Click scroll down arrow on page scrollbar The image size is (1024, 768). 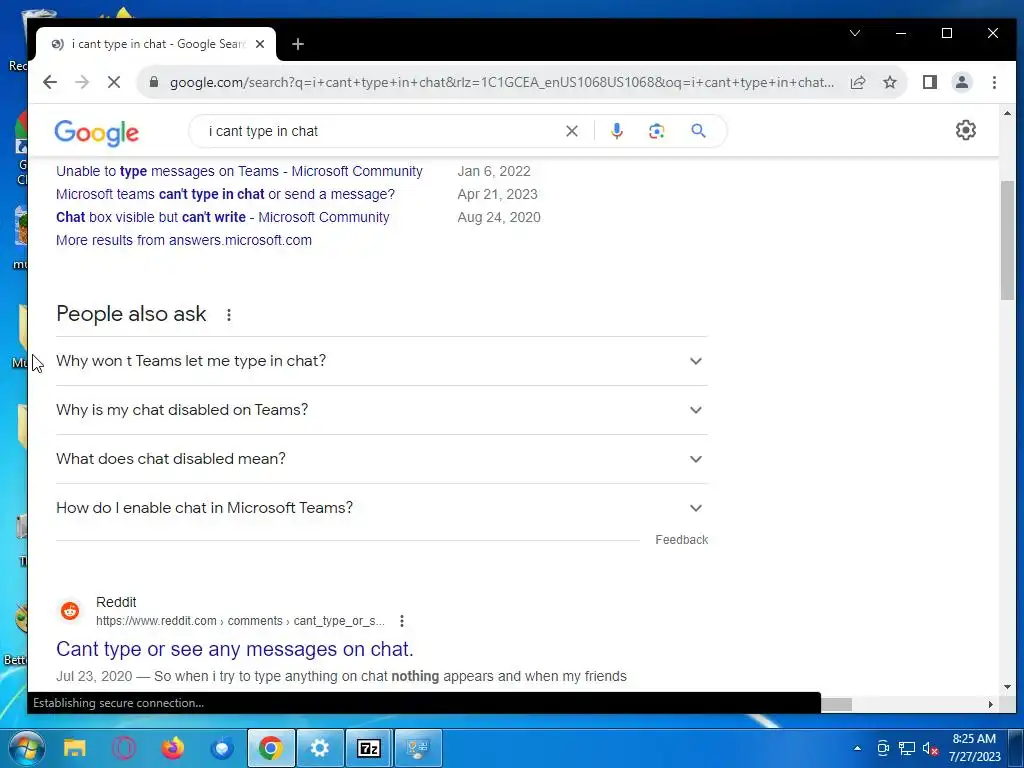(1006, 687)
